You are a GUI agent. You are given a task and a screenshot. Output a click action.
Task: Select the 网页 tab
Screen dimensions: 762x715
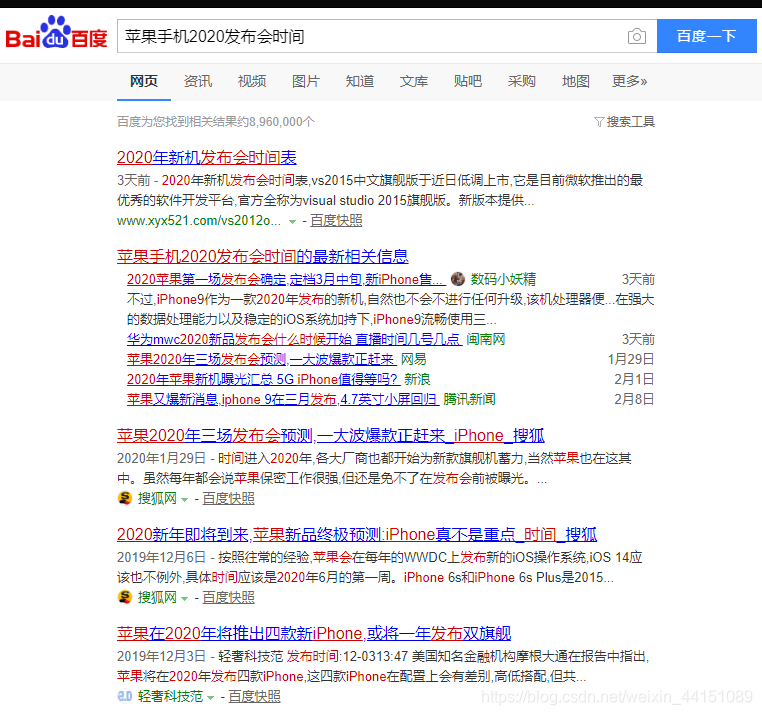[x=144, y=81]
